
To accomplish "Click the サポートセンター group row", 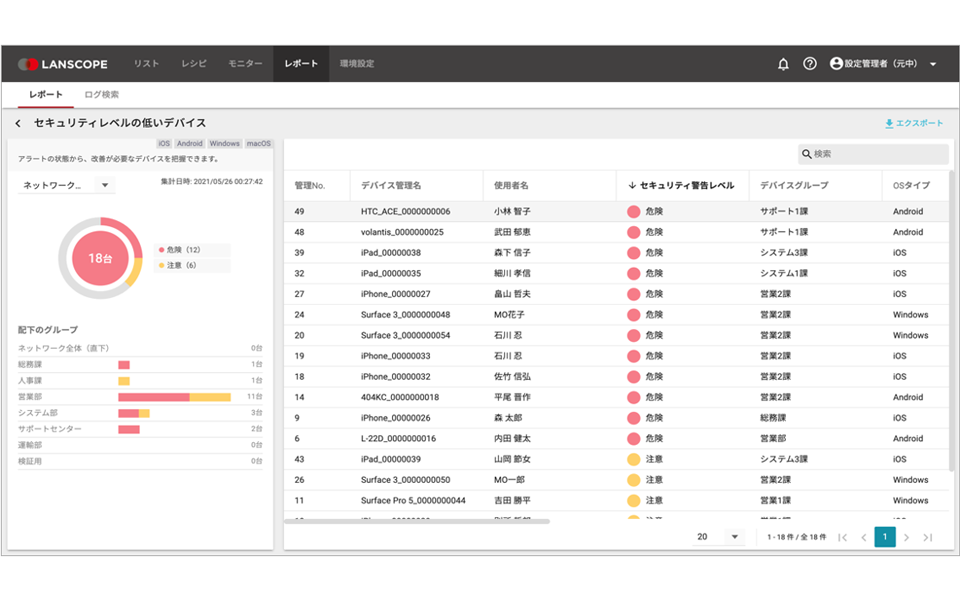I will [140, 429].
